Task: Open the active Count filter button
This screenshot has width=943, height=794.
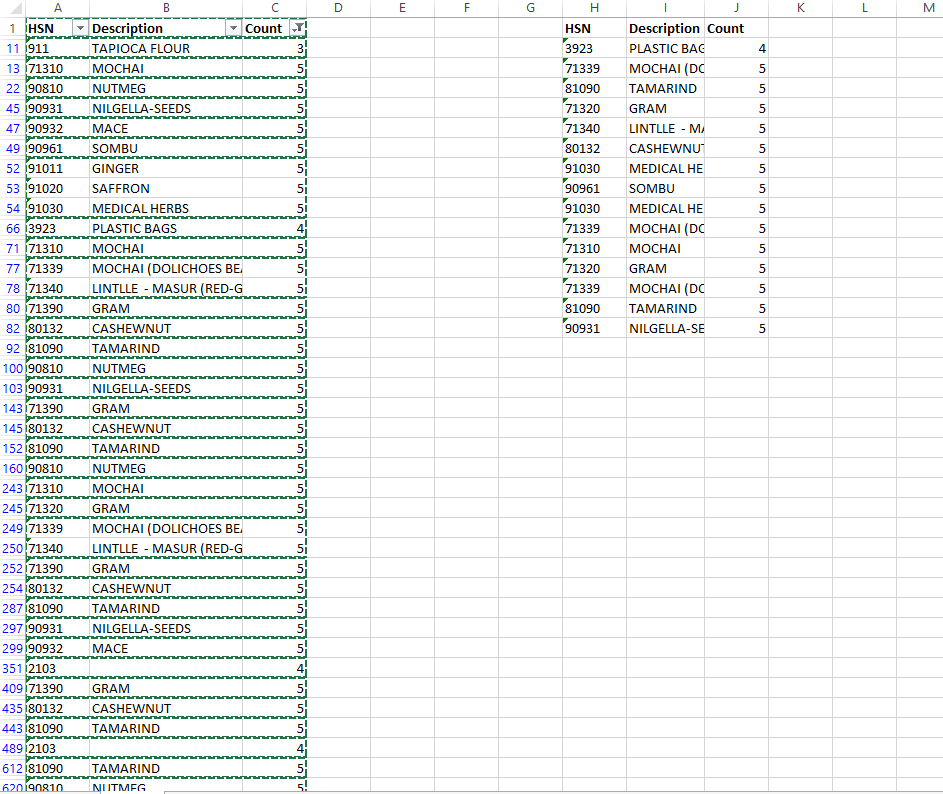Action: [298, 28]
